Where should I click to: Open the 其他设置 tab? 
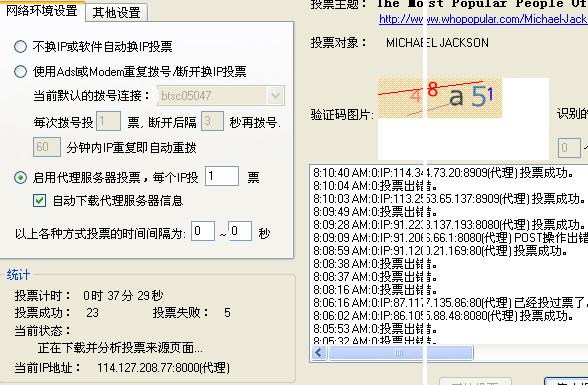(x=116, y=12)
